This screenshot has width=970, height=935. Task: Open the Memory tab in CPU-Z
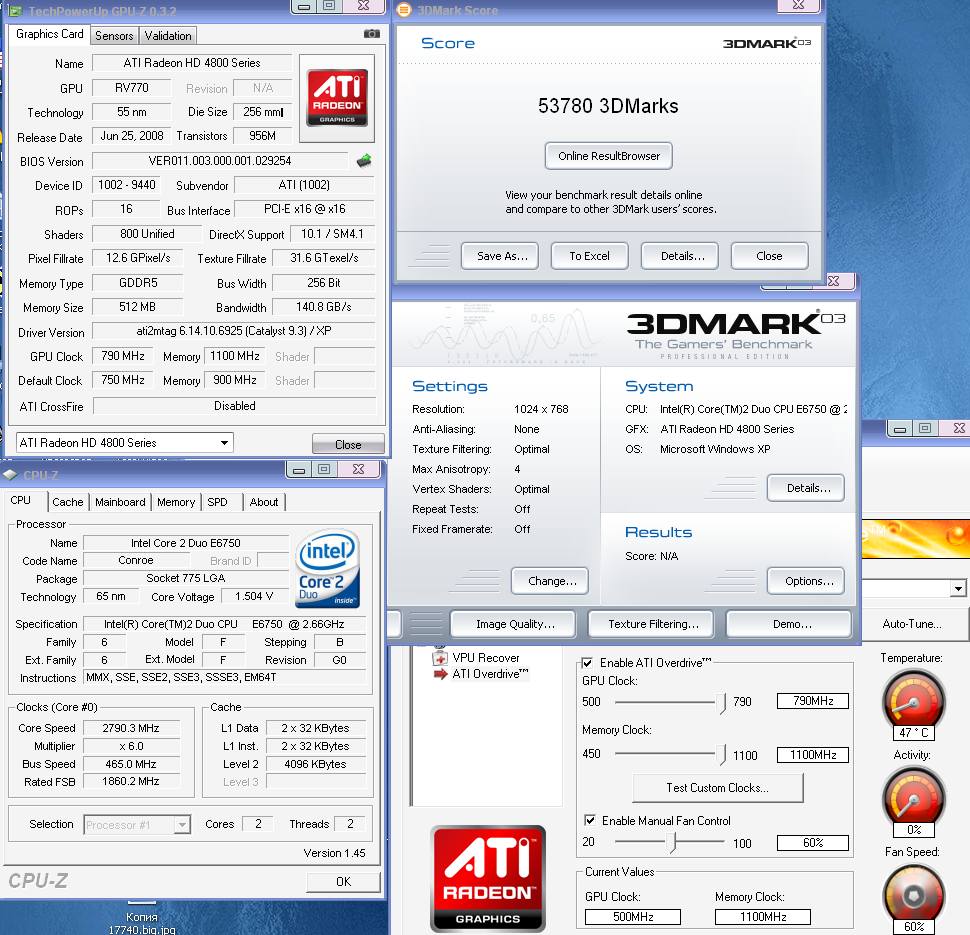[176, 502]
